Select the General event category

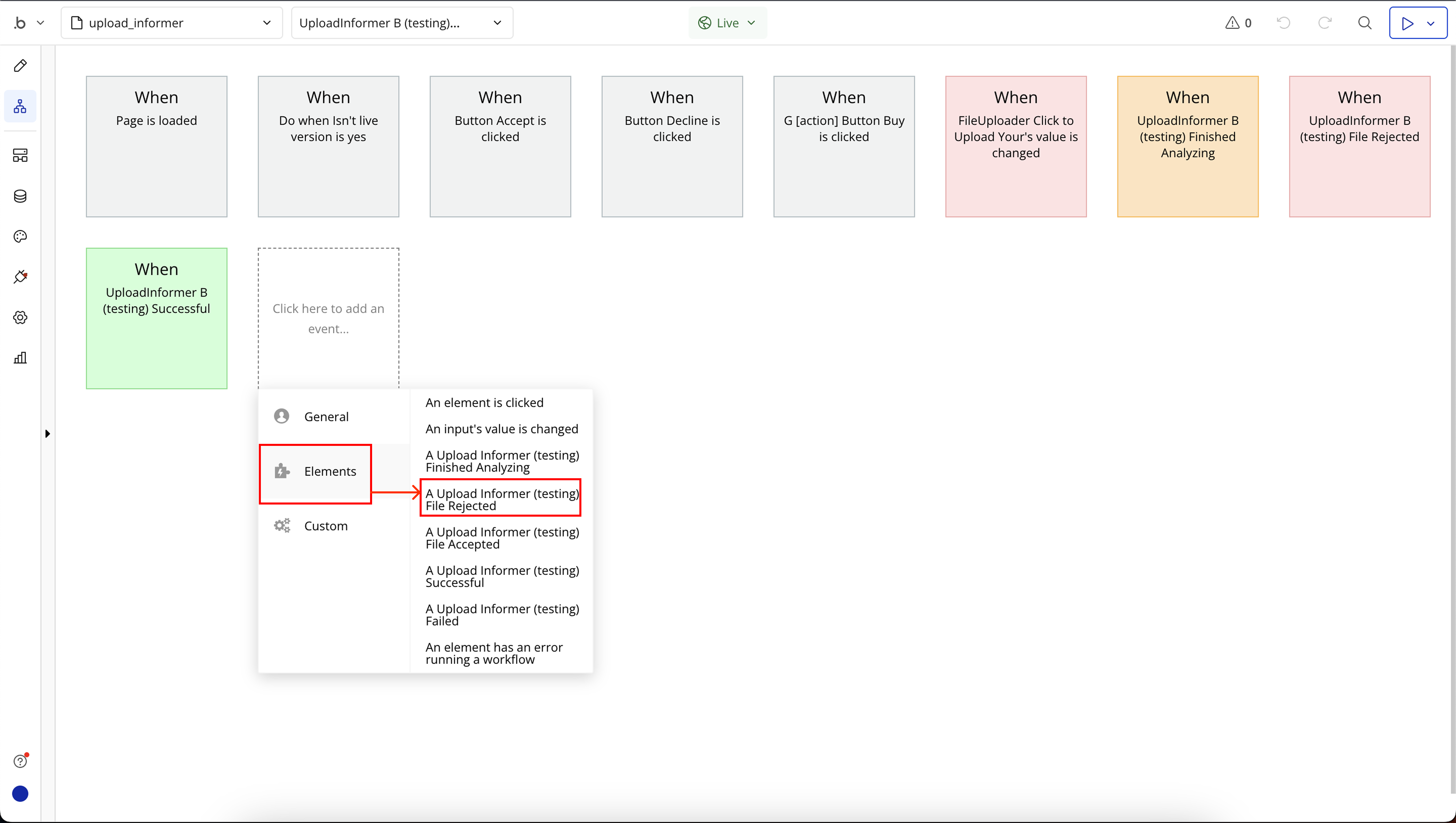click(x=326, y=417)
